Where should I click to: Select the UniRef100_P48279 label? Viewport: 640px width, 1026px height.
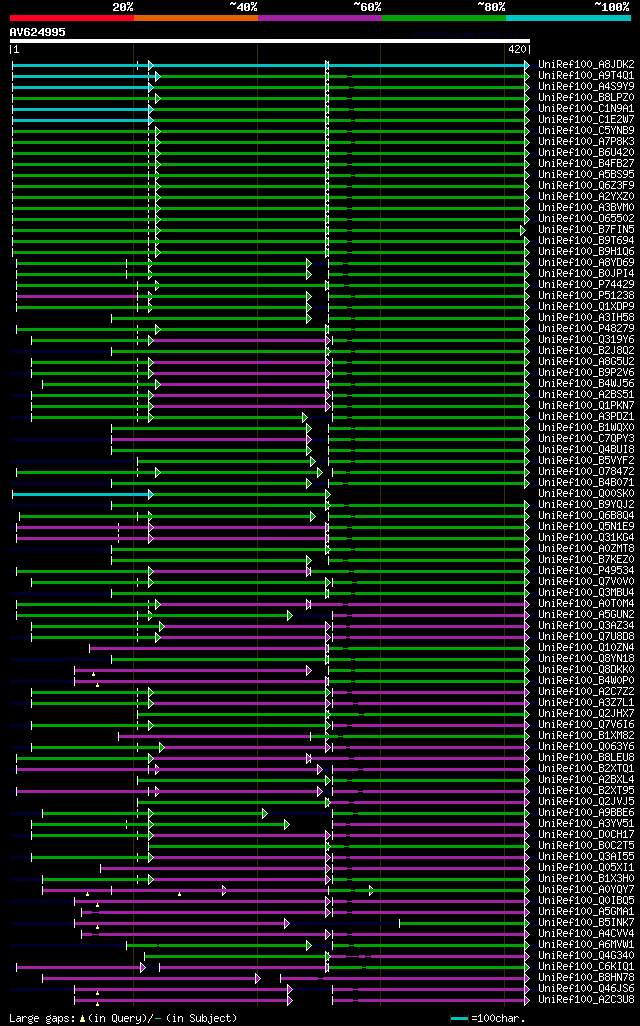[x=586, y=328]
